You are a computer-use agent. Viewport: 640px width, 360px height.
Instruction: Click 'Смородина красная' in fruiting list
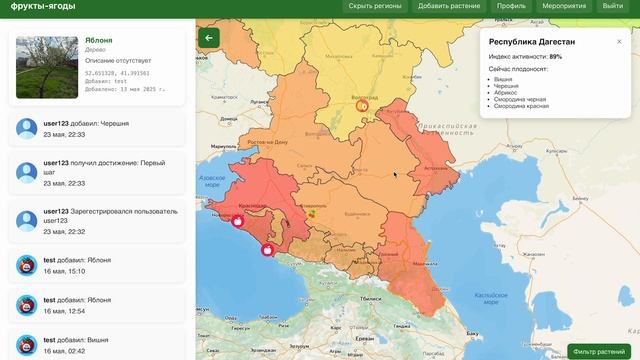coord(521,106)
